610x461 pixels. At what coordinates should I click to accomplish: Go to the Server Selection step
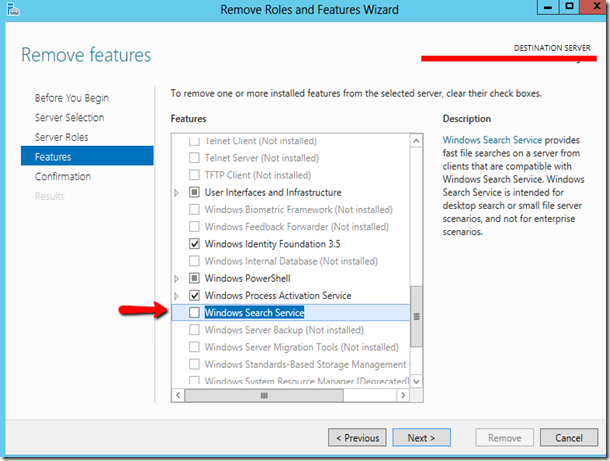pos(69,117)
